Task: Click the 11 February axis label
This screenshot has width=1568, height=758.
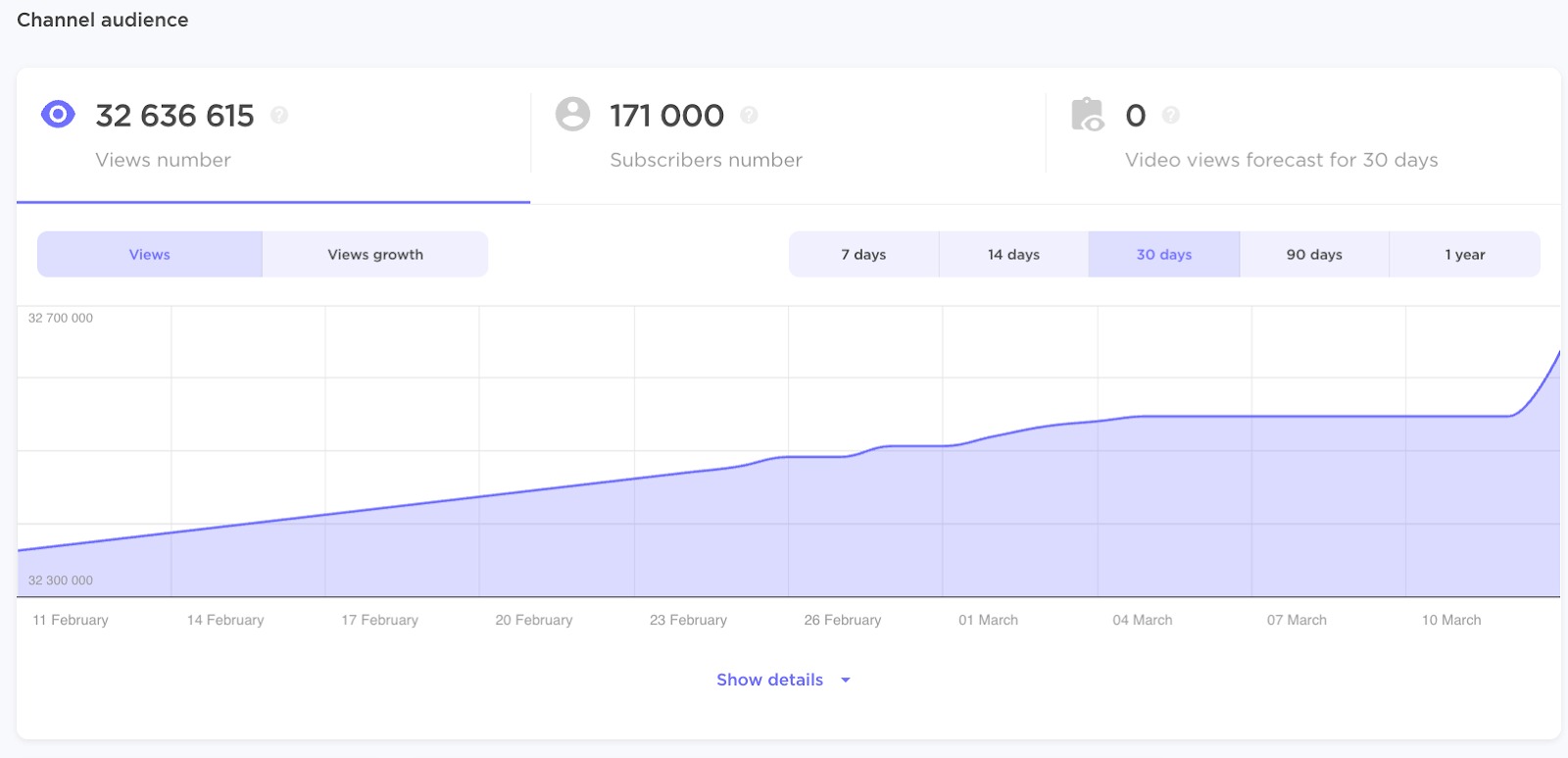Action: [71, 620]
